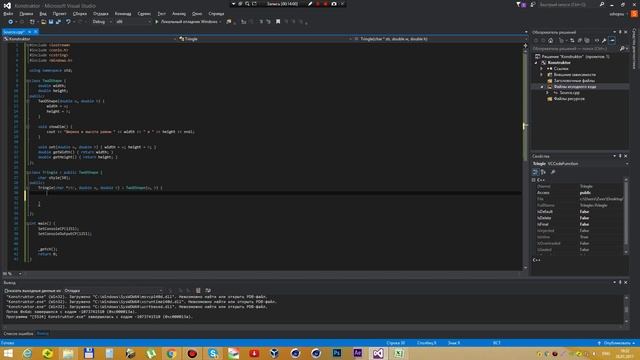The height and width of the screenshot is (360, 640).
Task: Expand the Внешние зависимости node
Action: pyautogui.click(x=542, y=75)
